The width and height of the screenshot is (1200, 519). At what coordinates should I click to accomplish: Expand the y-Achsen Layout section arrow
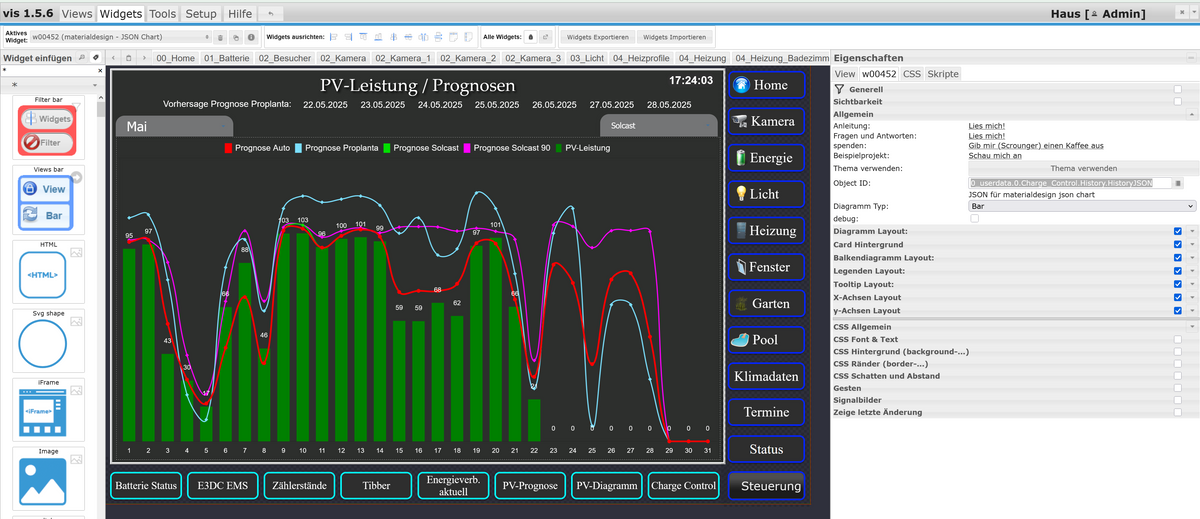click(x=1192, y=311)
